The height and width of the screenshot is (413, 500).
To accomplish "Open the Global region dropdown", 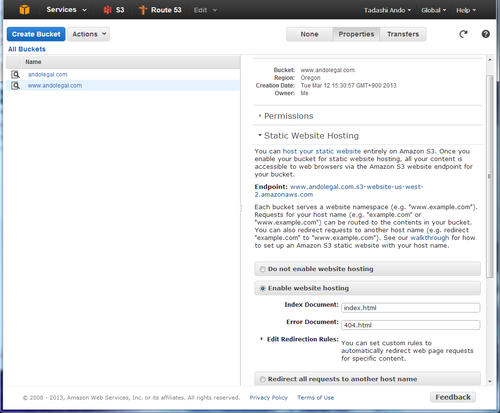I will pos(433,10).
